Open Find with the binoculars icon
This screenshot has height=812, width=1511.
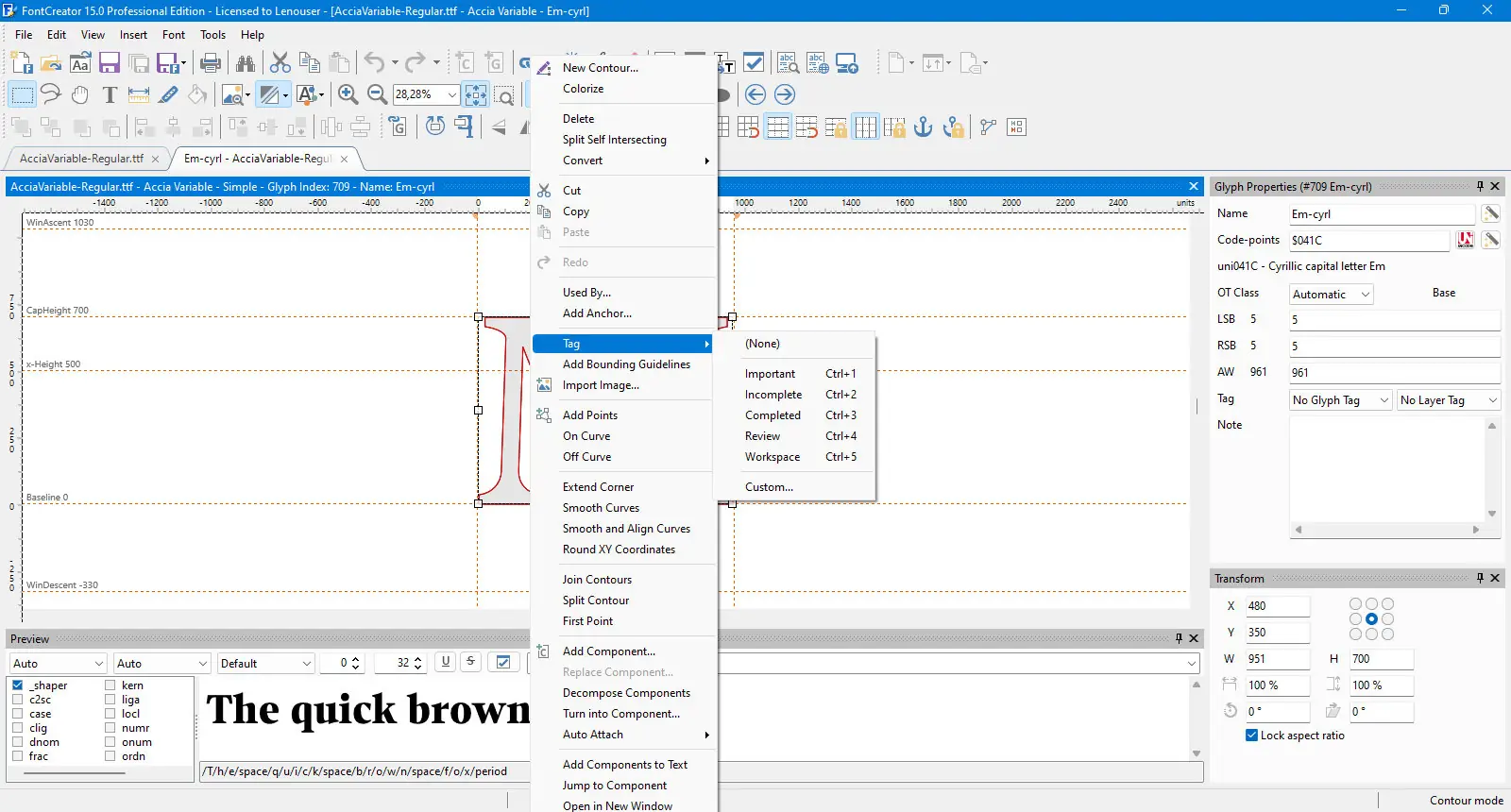click(x=246, y=63)
